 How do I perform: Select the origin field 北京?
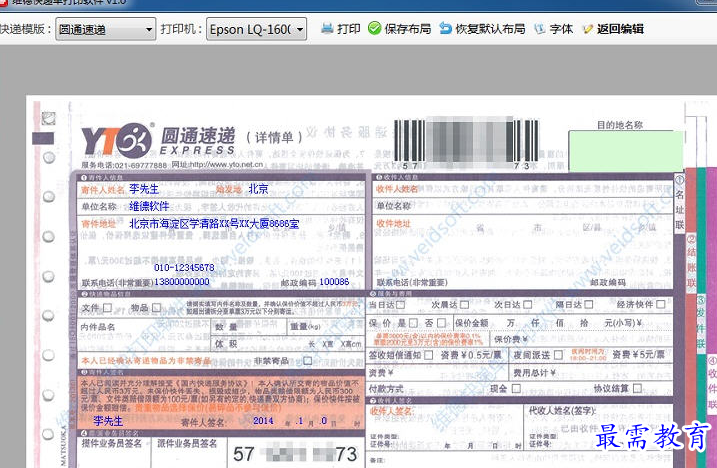[x=258, y=189]
